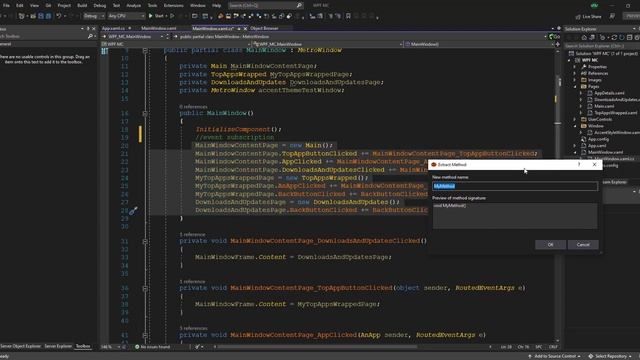Open WPF_MC.MainWindow type navigation dropdown
The width and height of the screenshot is (640, 360).
pos(327,44)
